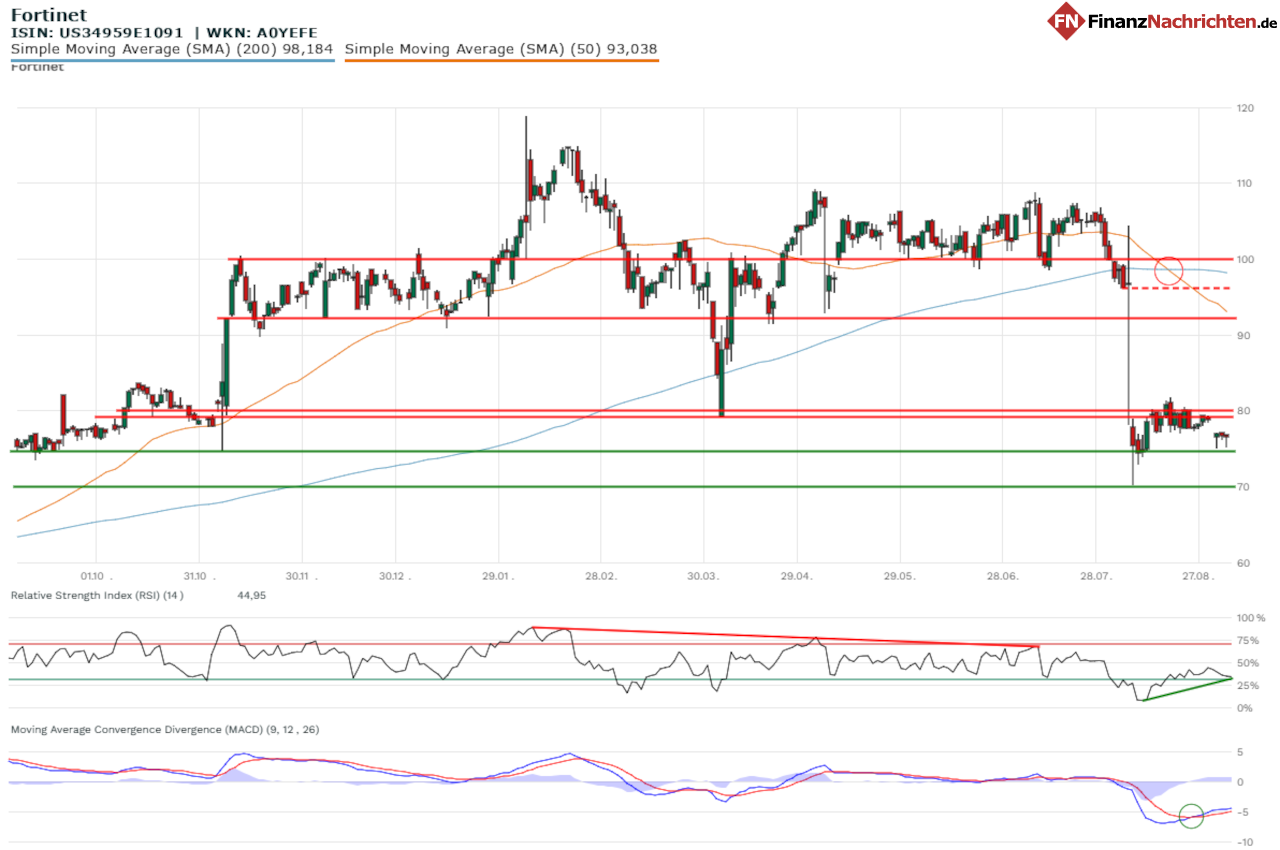The height and width of the screenshot is (850, 1280).
Task: Click the ISIN US34959E1091 text
Action: pyautogui.click(x=97, y=32)
